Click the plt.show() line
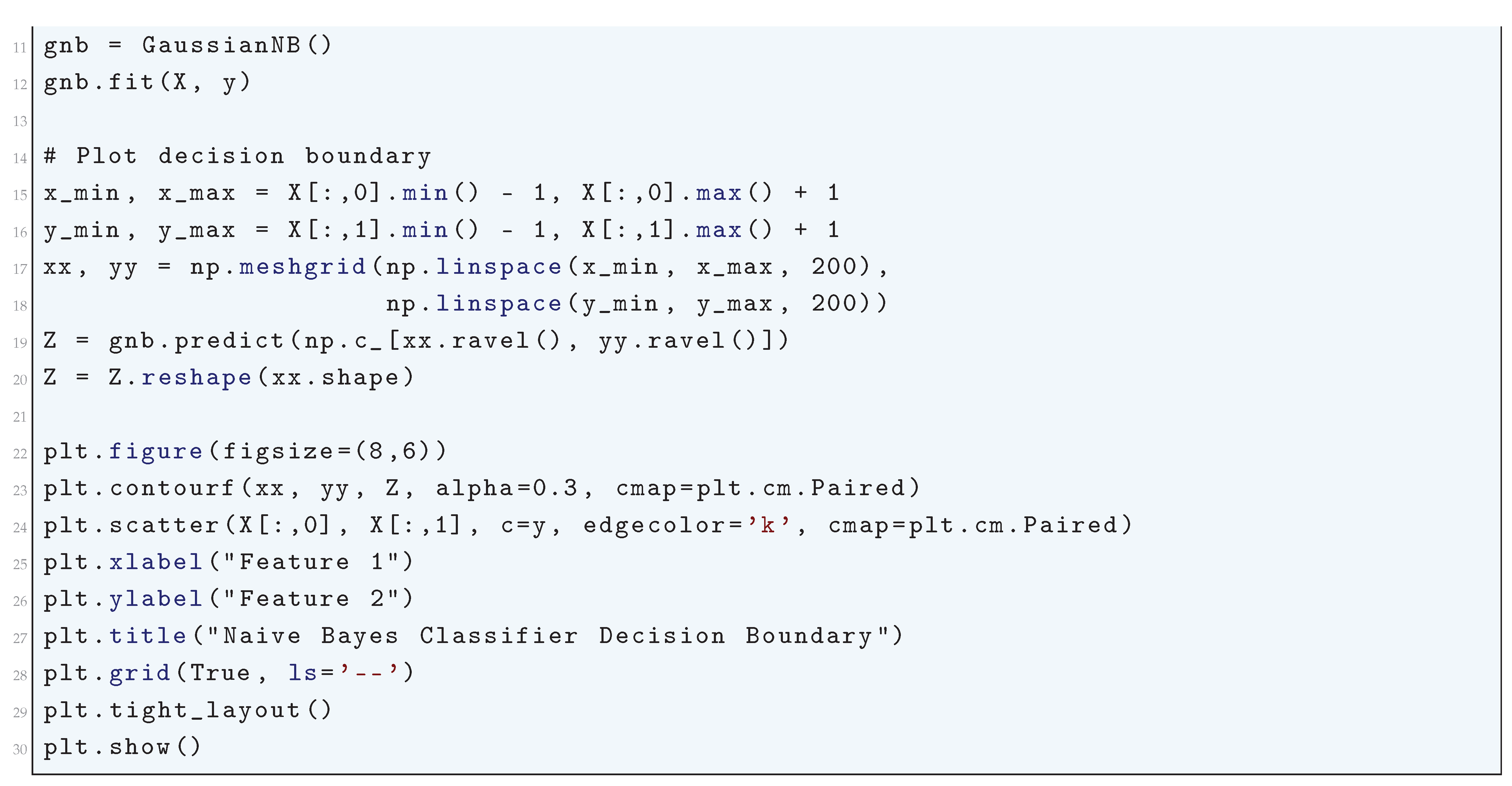Viewport: 1512px width, 786px height. tap(123, 747)
